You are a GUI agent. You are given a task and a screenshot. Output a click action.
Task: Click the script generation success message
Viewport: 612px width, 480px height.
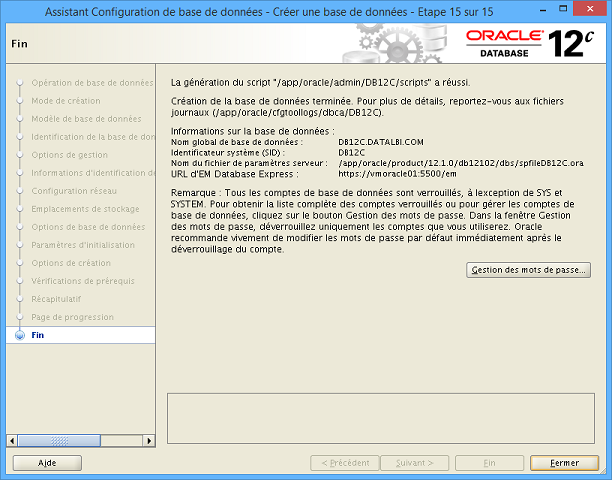[320, 83]
